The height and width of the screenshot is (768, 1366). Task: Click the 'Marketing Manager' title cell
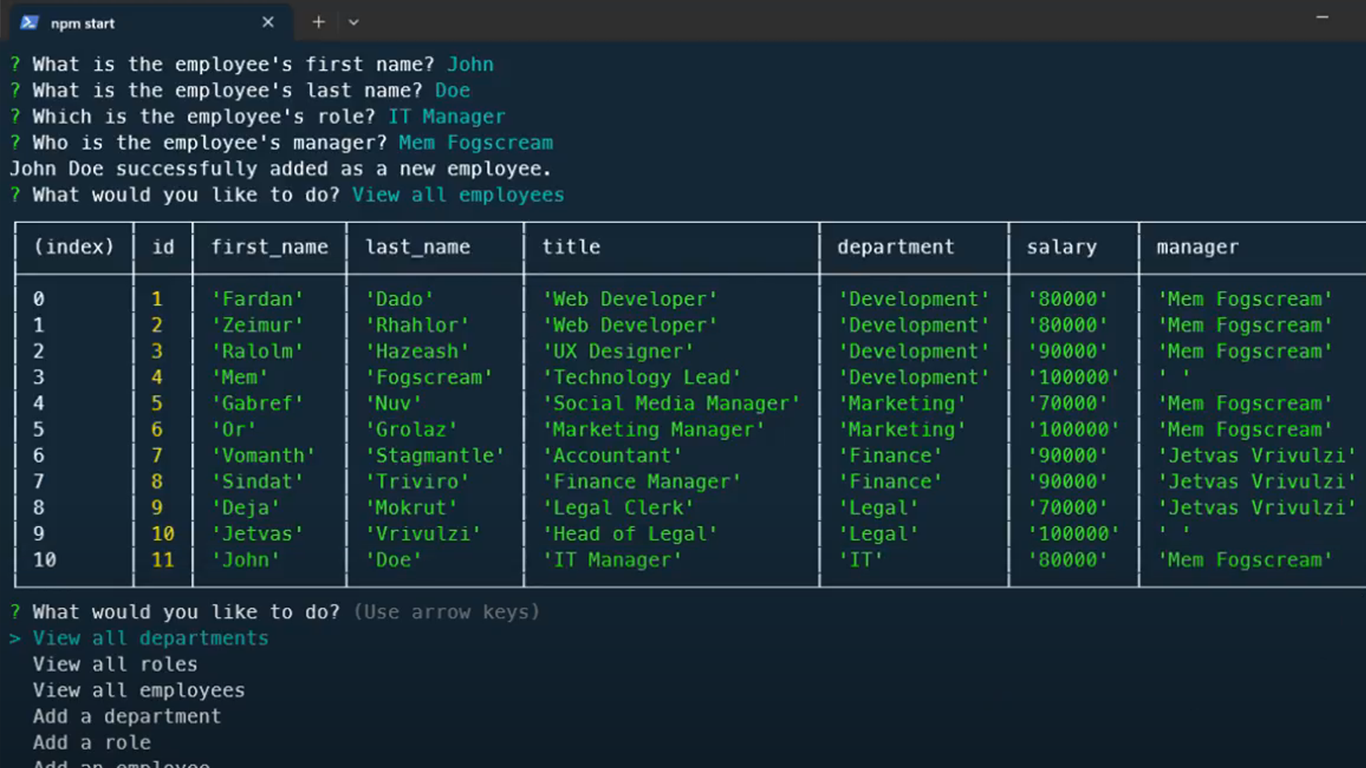pos(654,429)
